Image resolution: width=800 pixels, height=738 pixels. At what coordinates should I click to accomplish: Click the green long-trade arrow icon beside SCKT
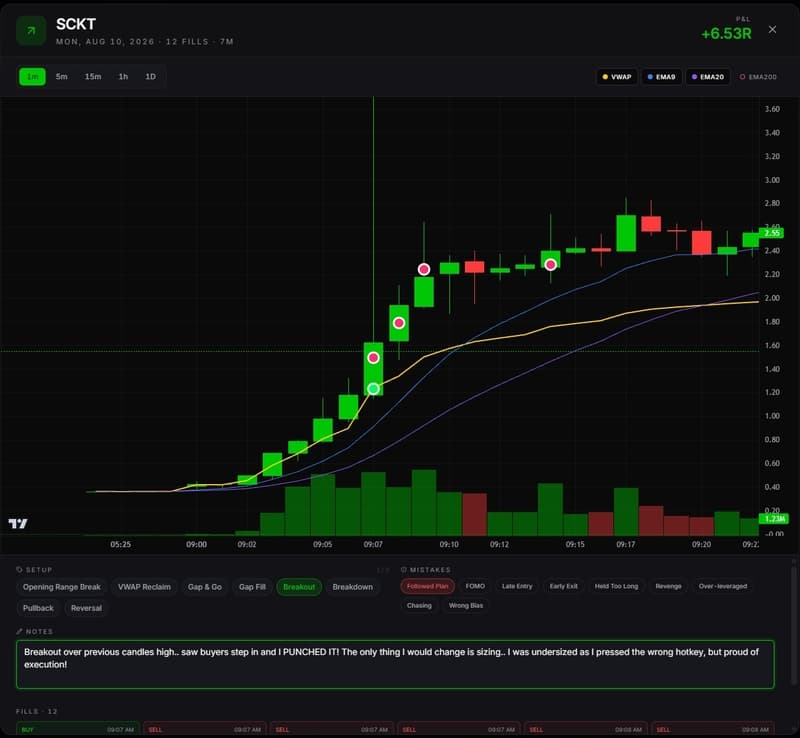(x=31, y=31)
